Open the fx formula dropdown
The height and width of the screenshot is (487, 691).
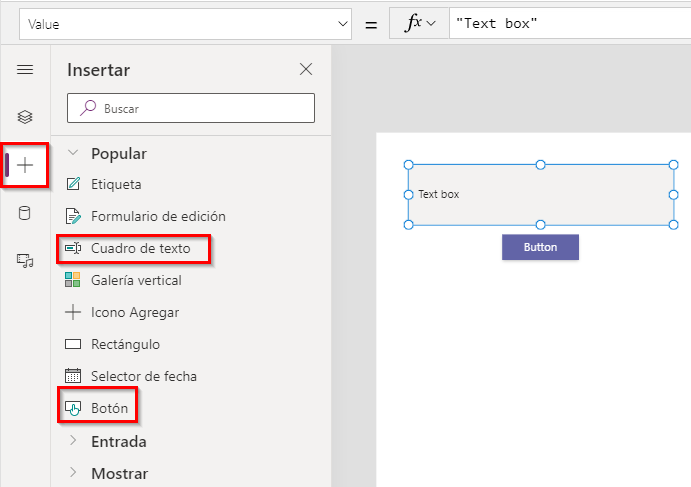[420, 23]
